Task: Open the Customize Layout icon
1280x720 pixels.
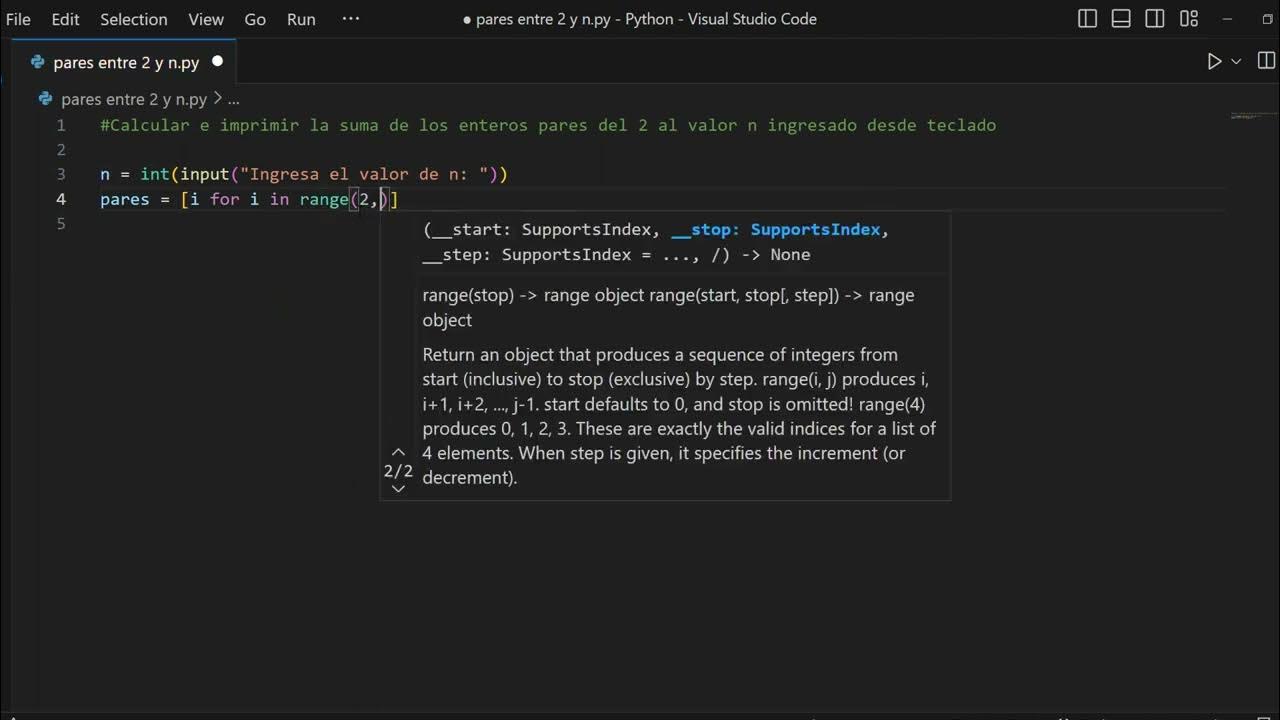Action: pos(1189,19)
